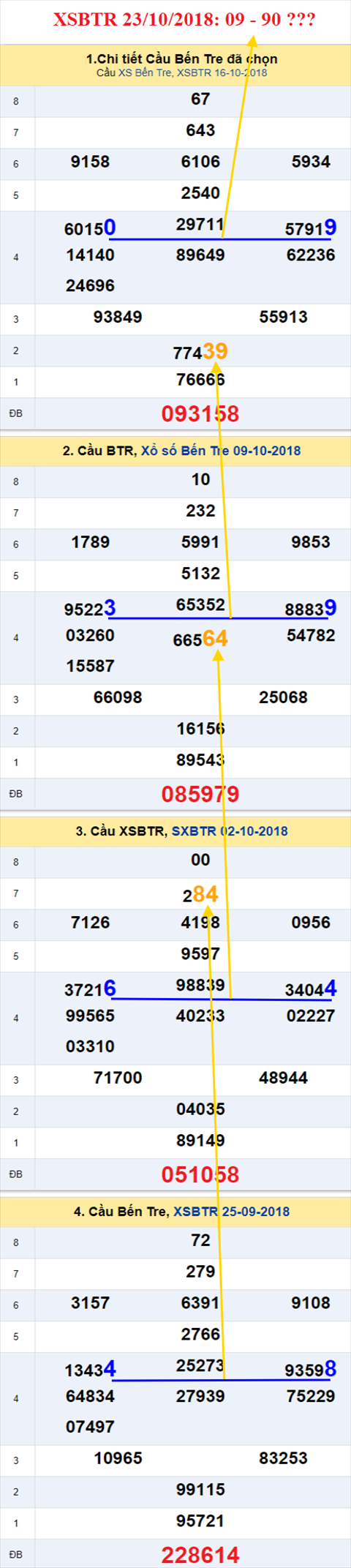Image resolution: width=351 pixels, height=1568 pixels.
Task: Select the number 5132
Action: 200,574
